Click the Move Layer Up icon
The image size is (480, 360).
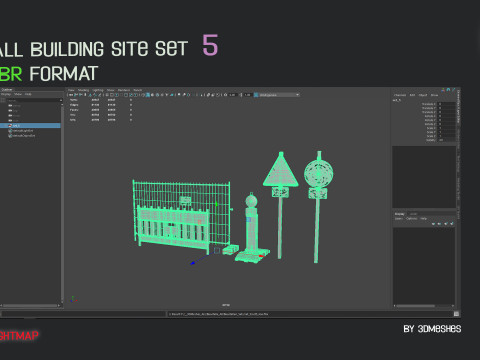[433, 224]
